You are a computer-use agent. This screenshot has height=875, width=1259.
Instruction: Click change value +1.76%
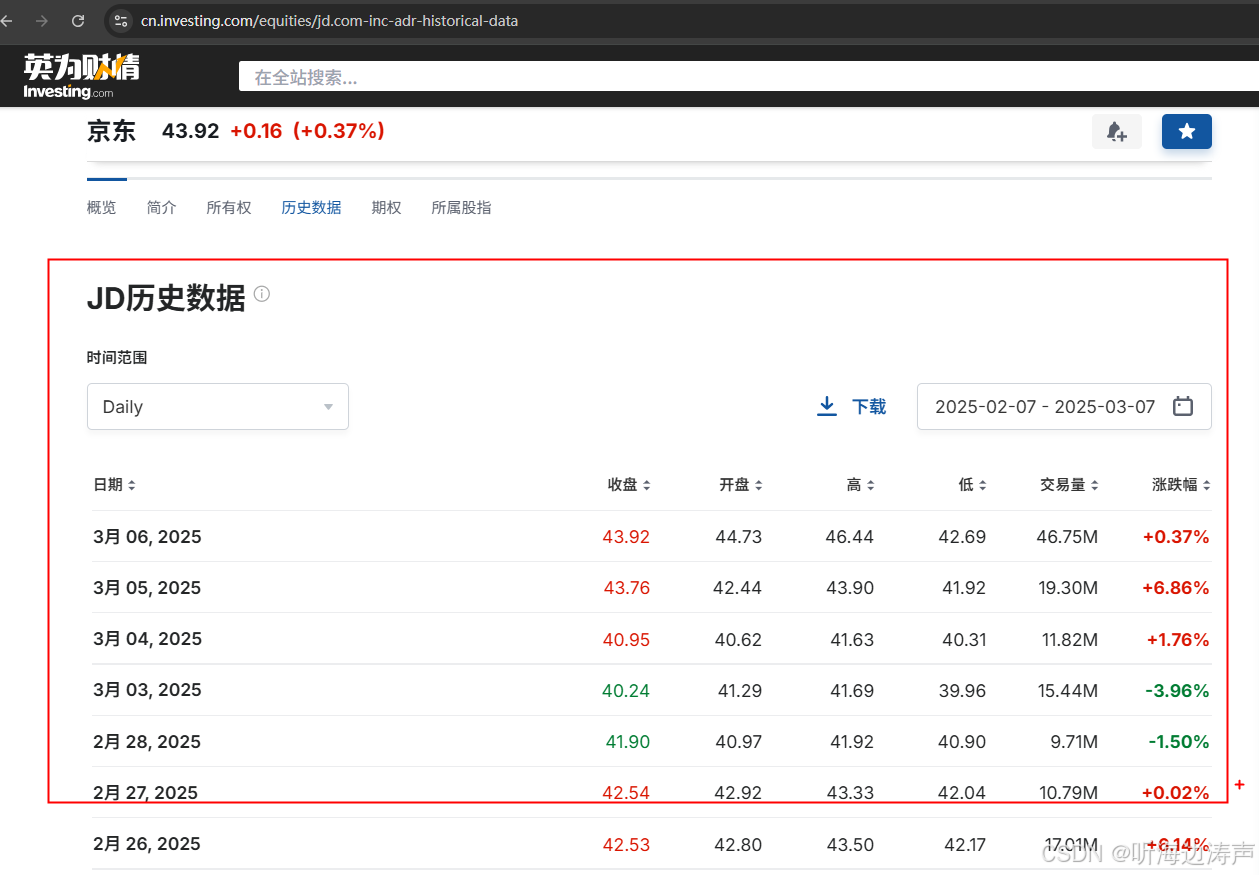[x=1176, y=639]
